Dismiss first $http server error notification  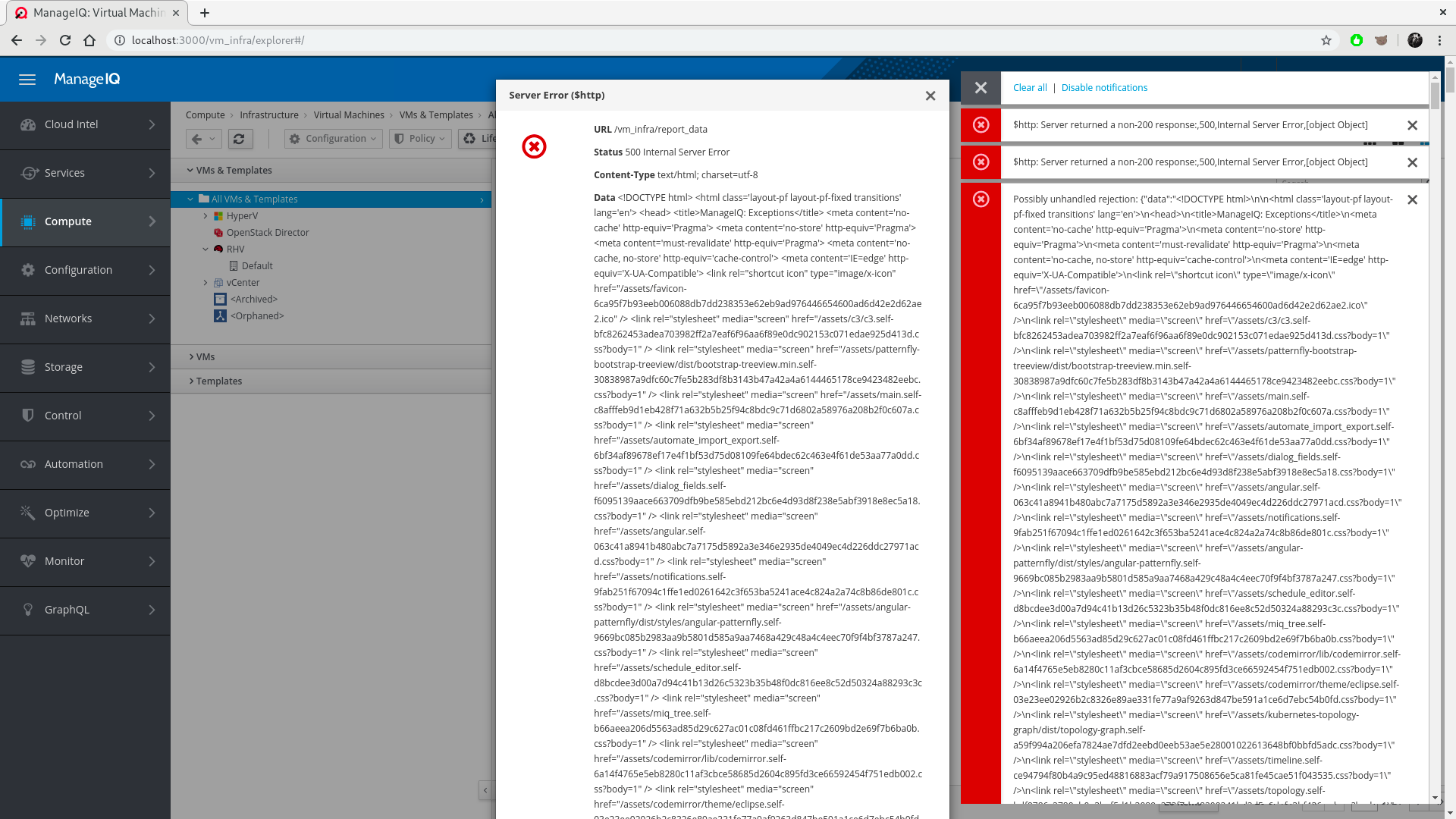click(1412, 125)
